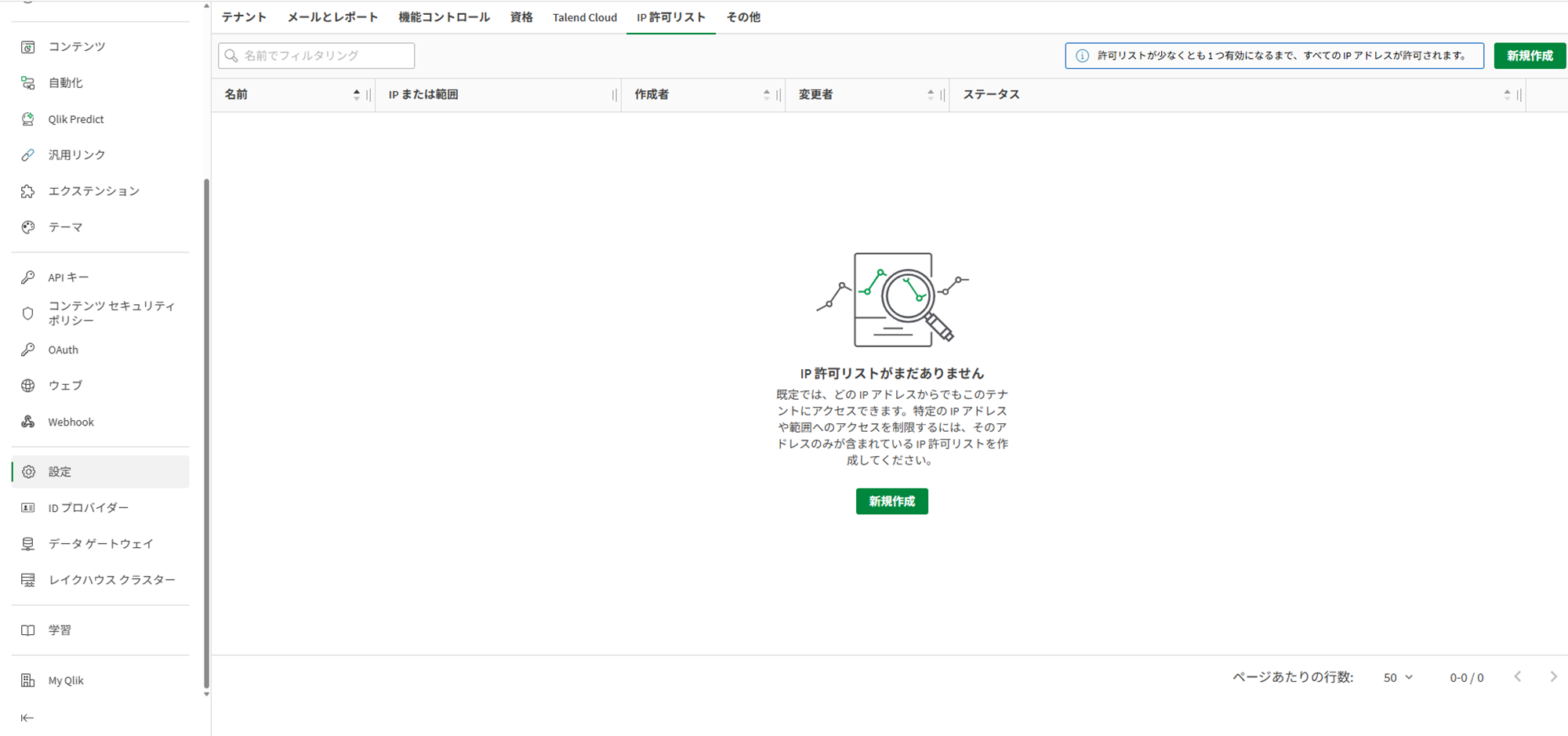Click the top-right 新規作成 button
This screenshot has width=1568, height=736.
tap(1529, 56)
